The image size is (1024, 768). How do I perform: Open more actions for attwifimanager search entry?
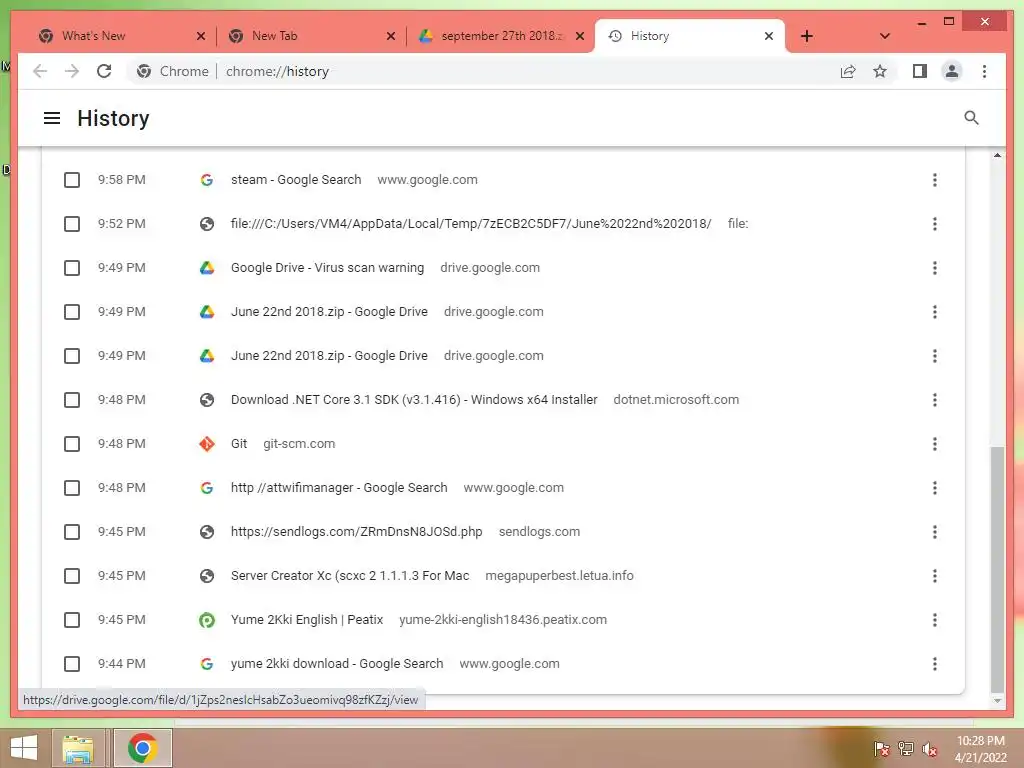click(935, 488)
